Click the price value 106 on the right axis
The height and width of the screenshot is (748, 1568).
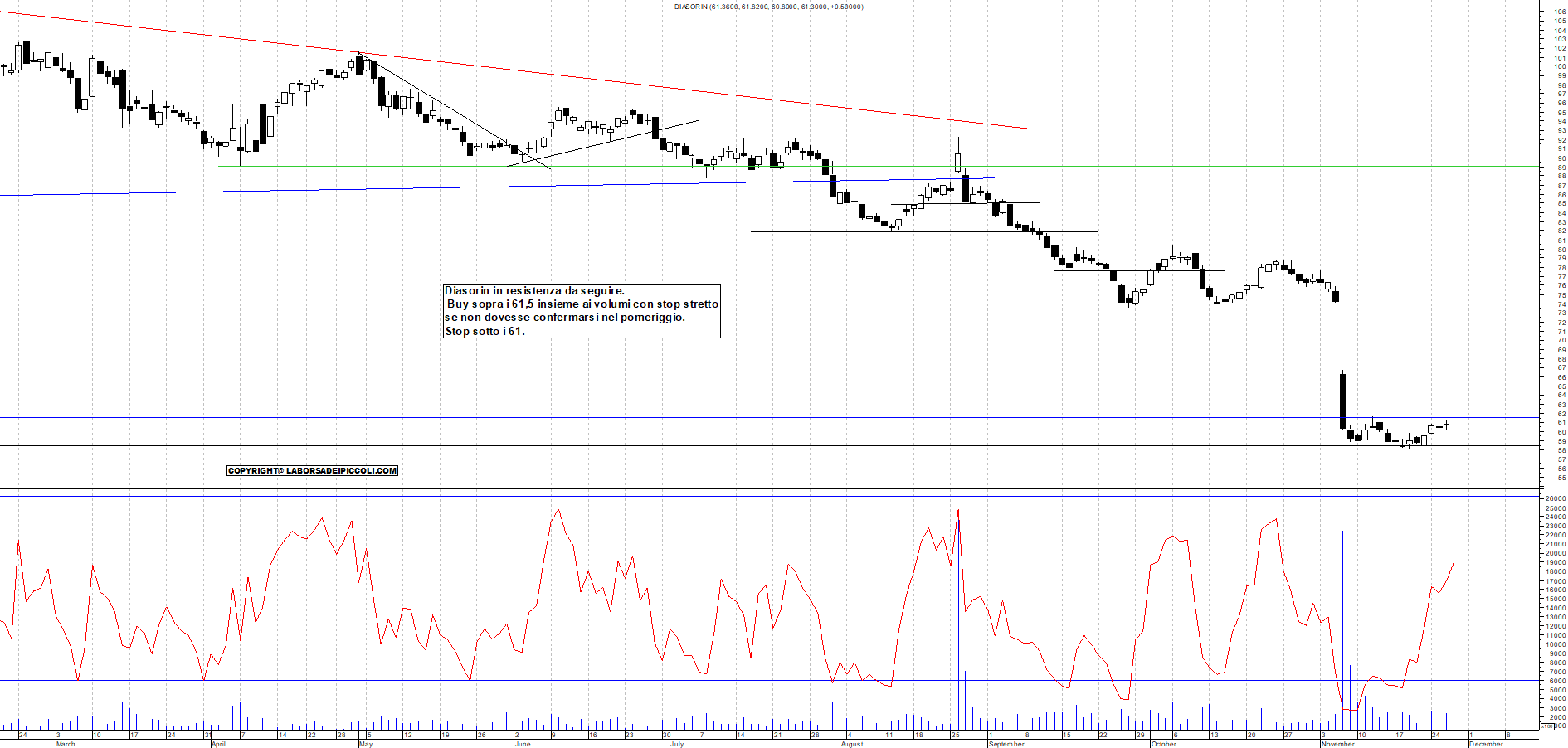coord(1559,13)
